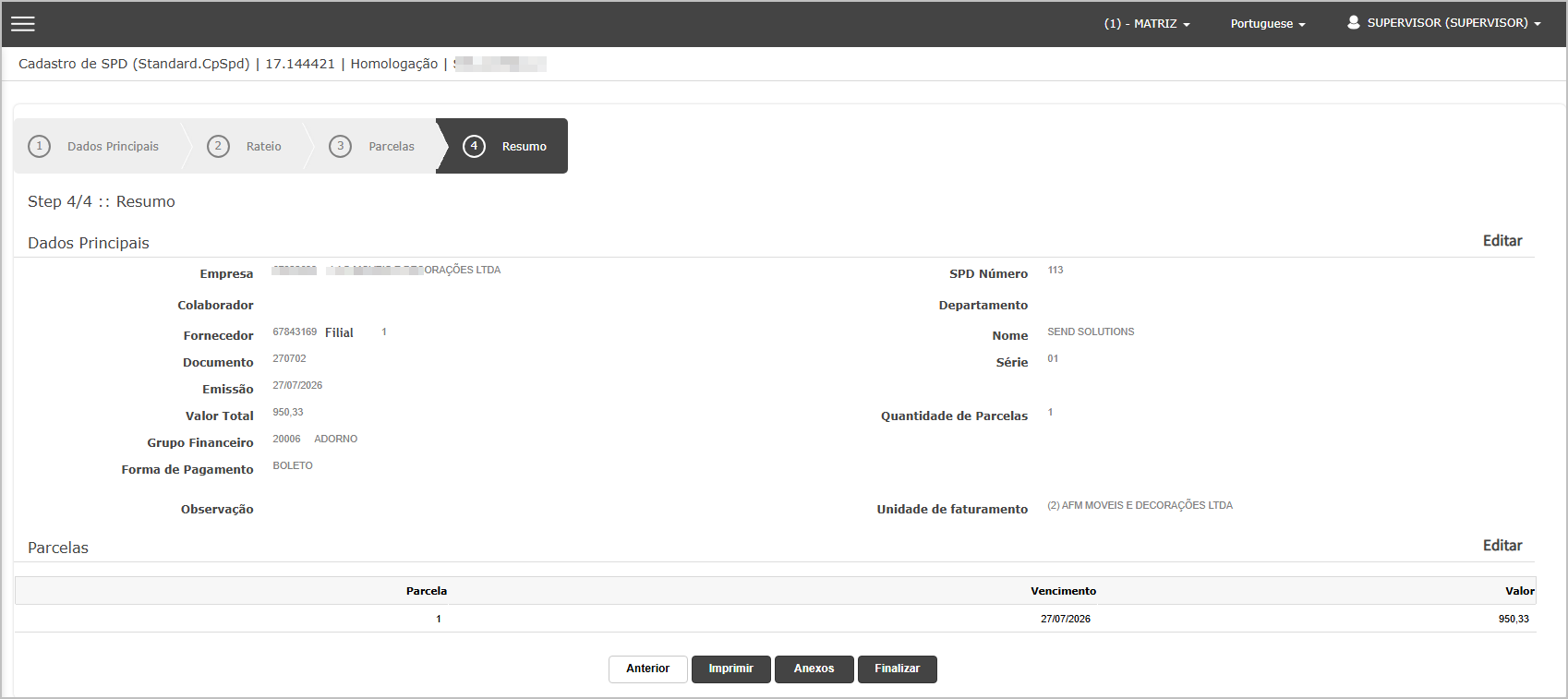Click the Parcela column header
Viewport: 1568px width, 699px height.
coord(427,591)
